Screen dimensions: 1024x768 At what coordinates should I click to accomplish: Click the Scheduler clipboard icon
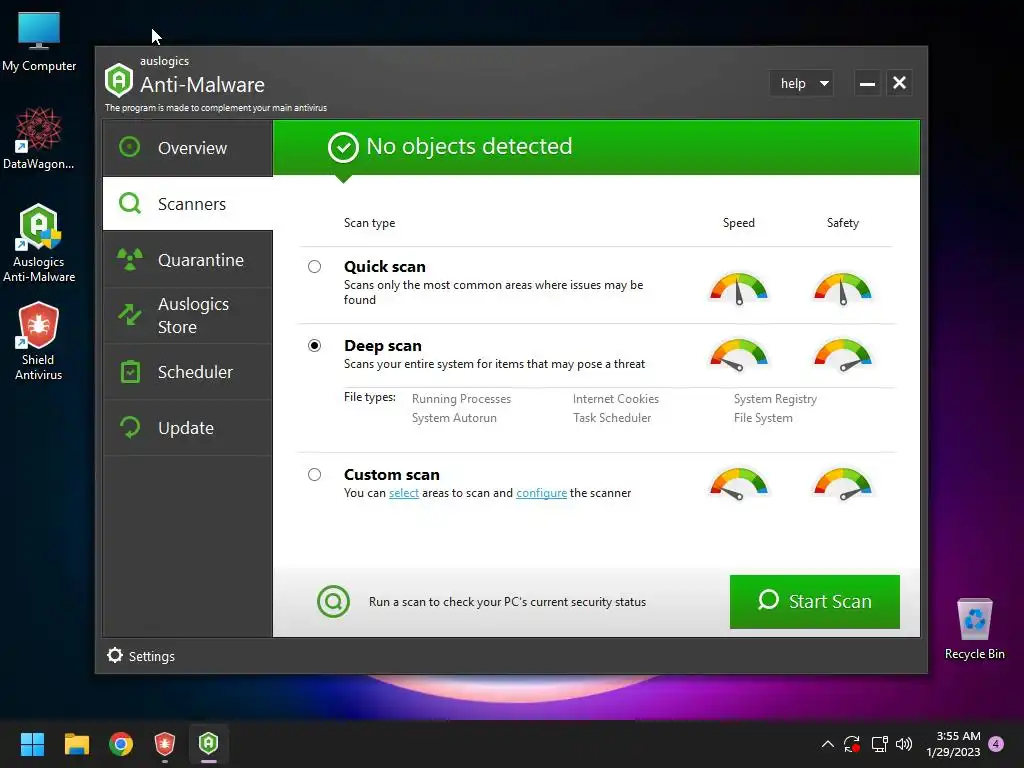tap(131, 372)
